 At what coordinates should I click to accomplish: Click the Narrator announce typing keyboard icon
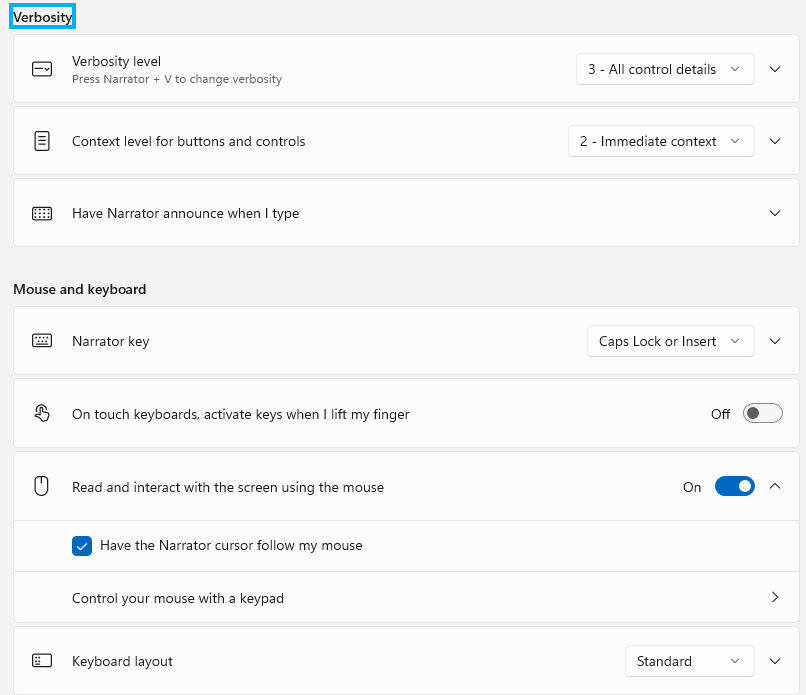(x=42, y=213)
